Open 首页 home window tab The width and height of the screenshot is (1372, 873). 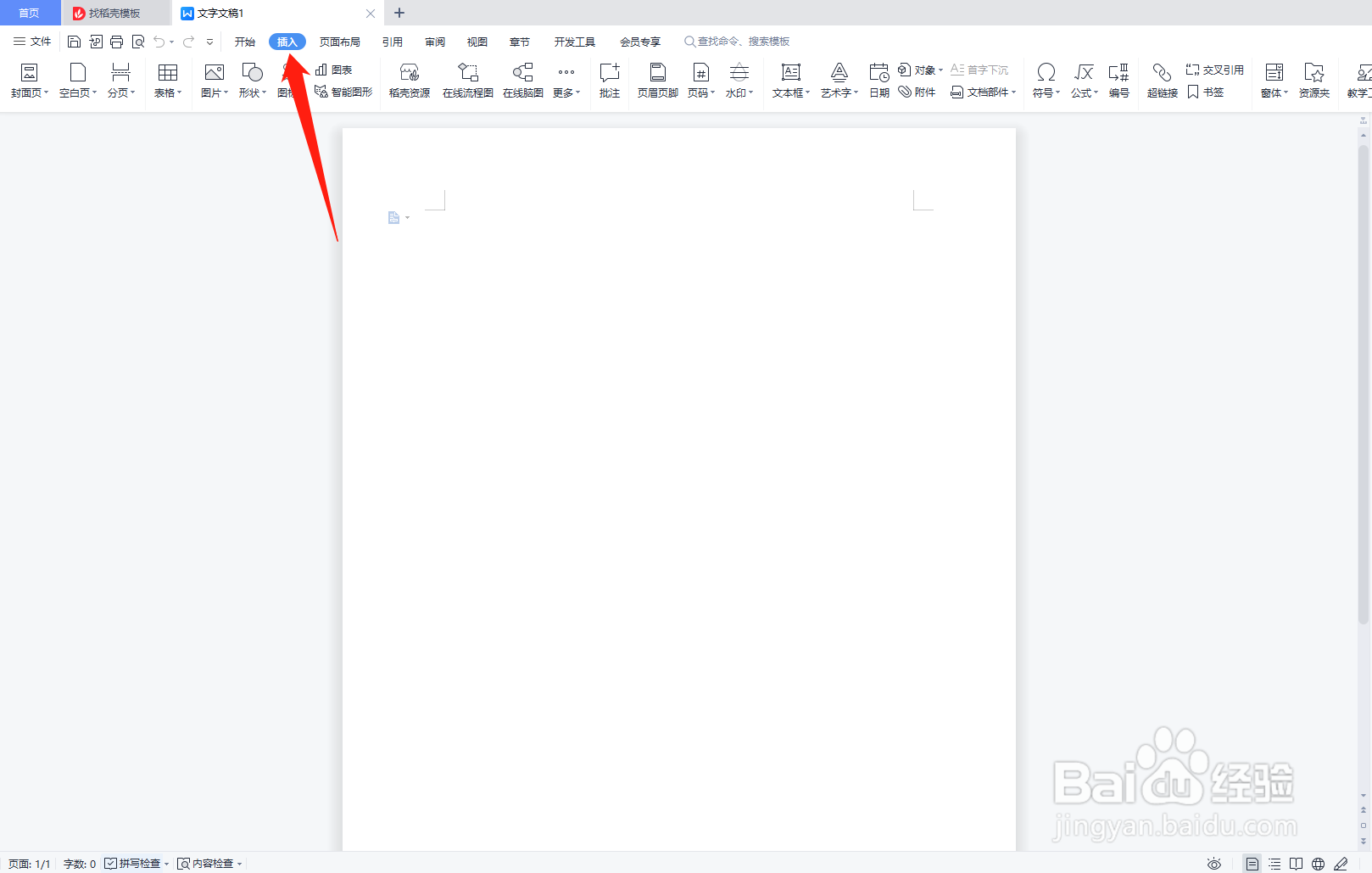30,13
